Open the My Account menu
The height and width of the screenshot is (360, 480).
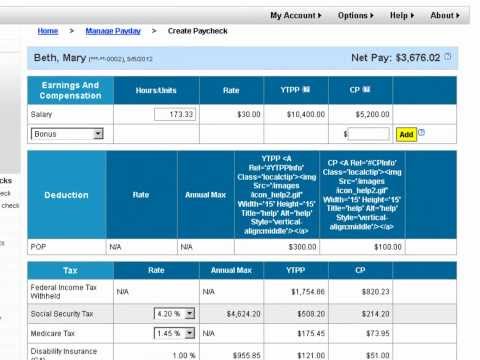pos(296,15)
